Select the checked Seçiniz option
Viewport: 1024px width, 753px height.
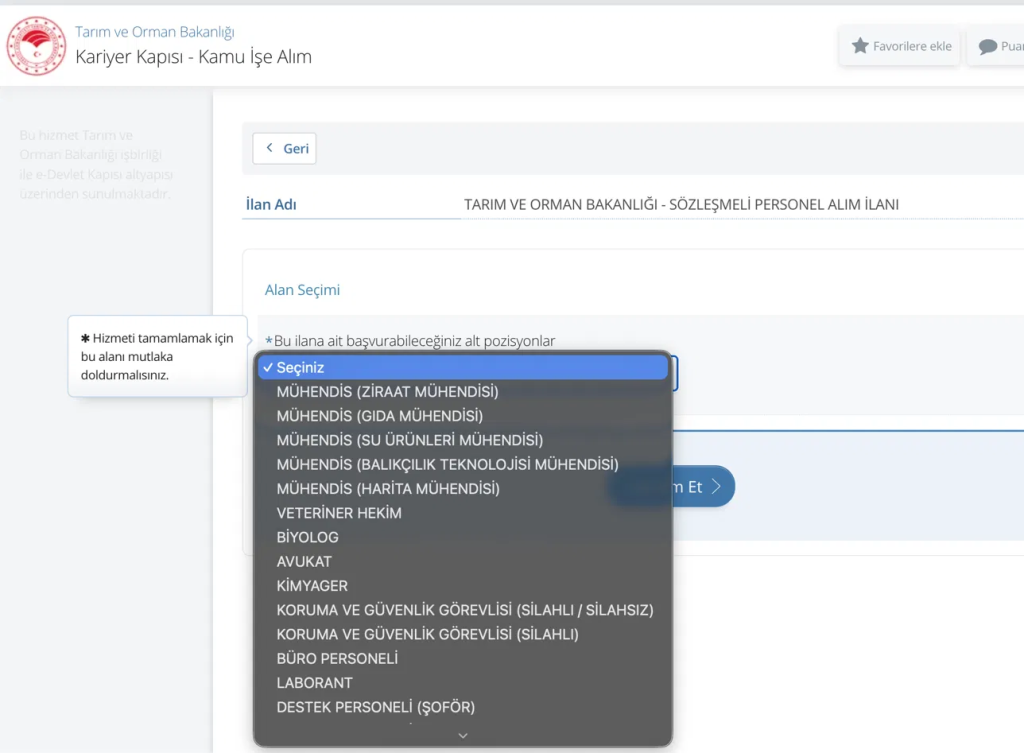(x=463, y=368)
